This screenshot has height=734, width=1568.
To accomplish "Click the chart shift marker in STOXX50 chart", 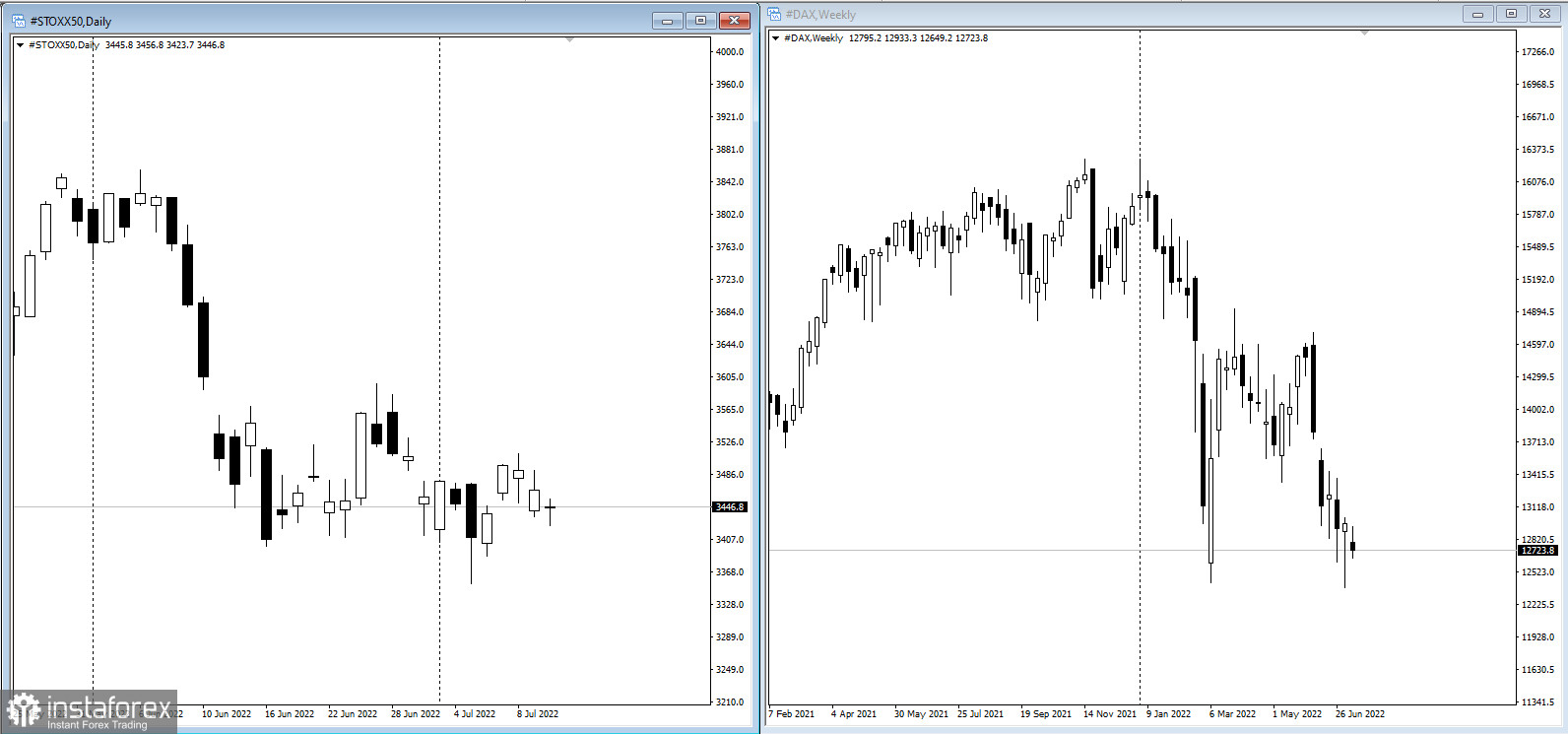I will 569,39.
